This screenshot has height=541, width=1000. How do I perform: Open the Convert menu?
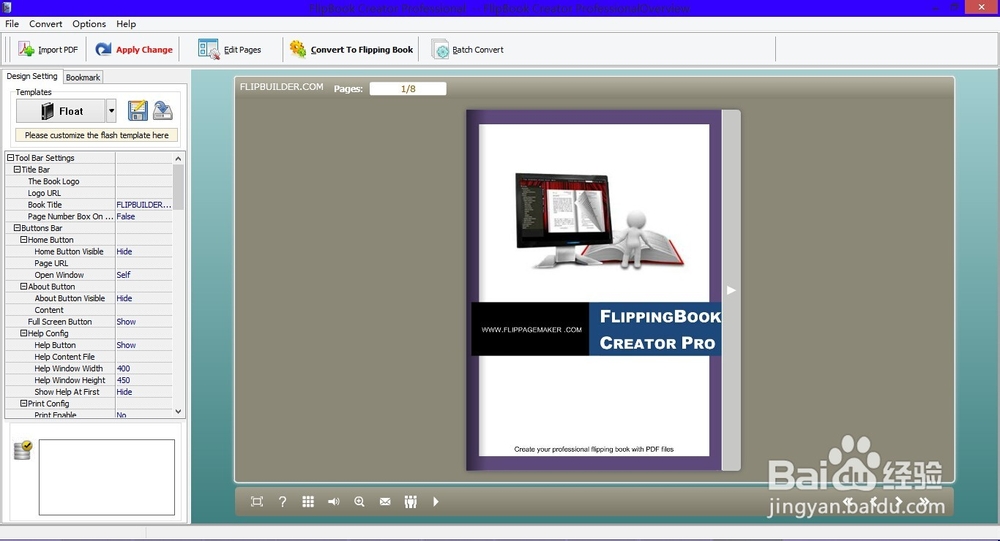click(x=45, y=24)
